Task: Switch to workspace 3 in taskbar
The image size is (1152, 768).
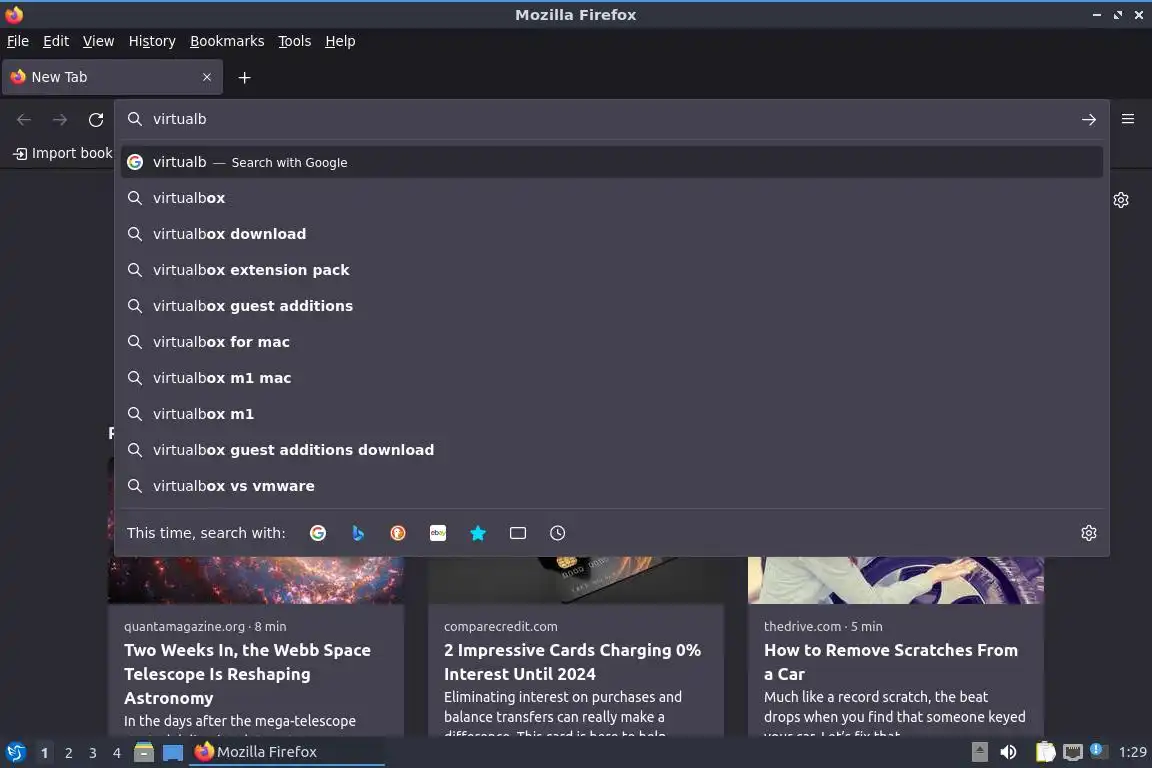Action: coord(93,753)
